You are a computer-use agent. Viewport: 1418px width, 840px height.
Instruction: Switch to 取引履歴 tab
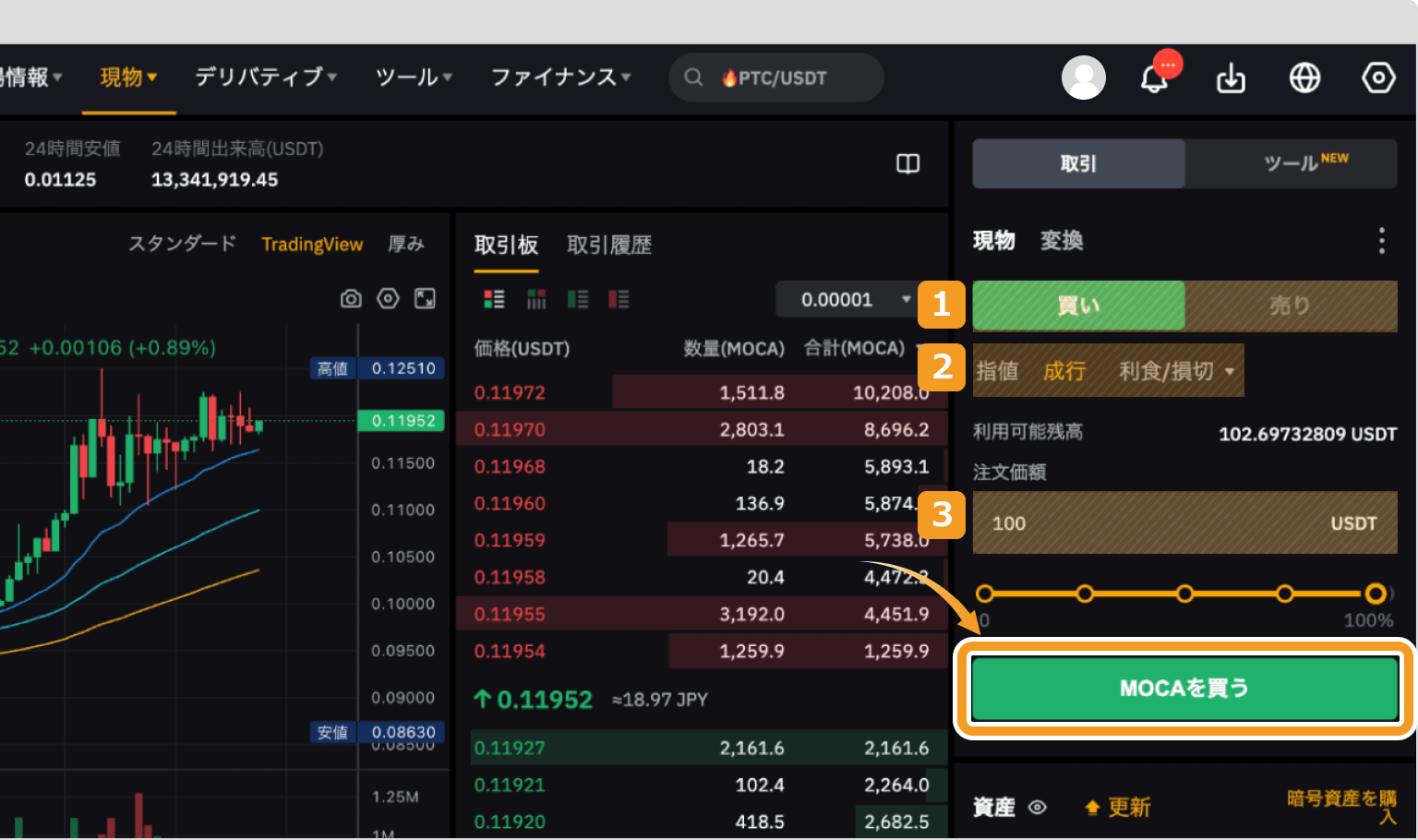pyautogui.click(x=609, y=245)
